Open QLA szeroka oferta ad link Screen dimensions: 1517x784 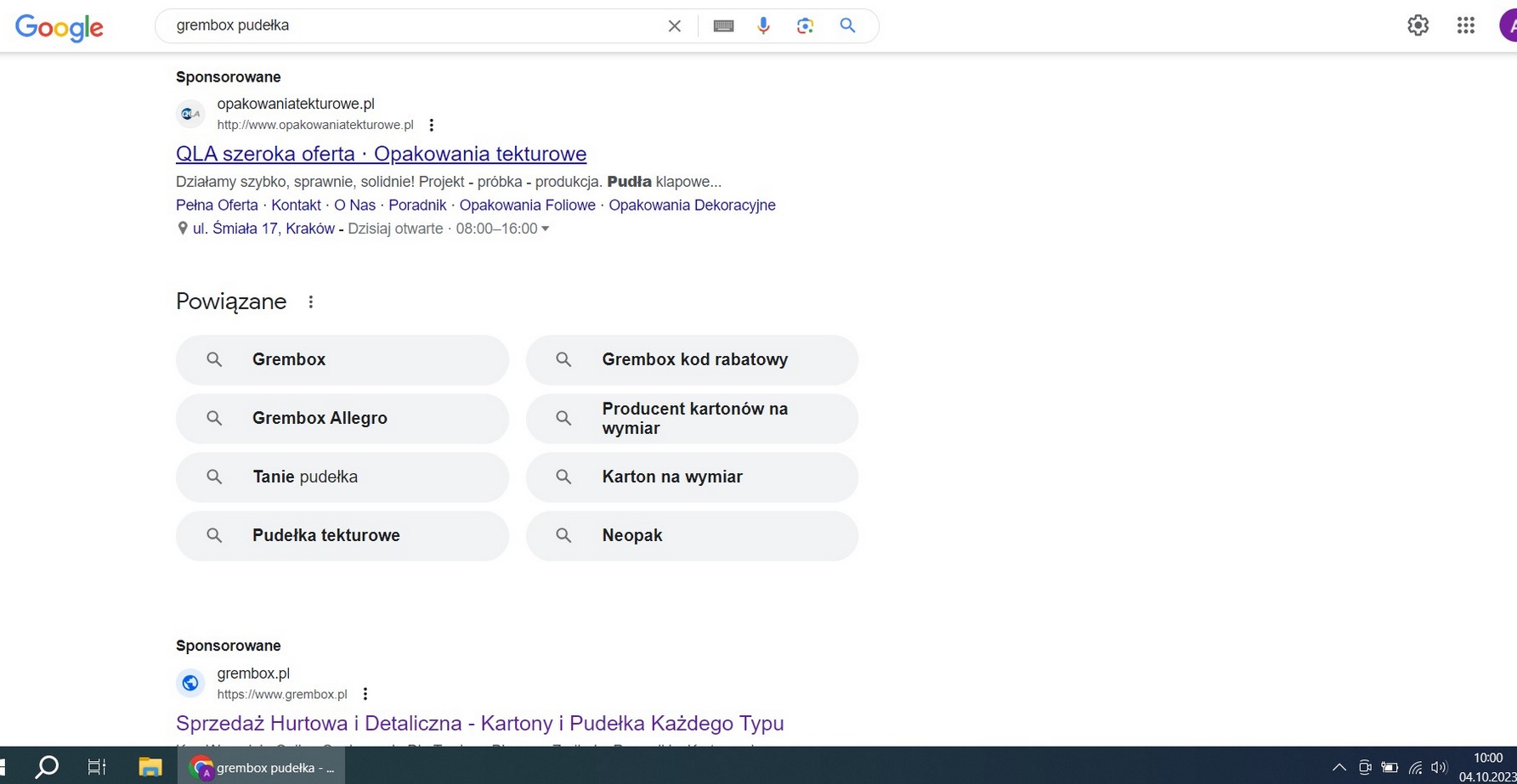coord(381,154)
